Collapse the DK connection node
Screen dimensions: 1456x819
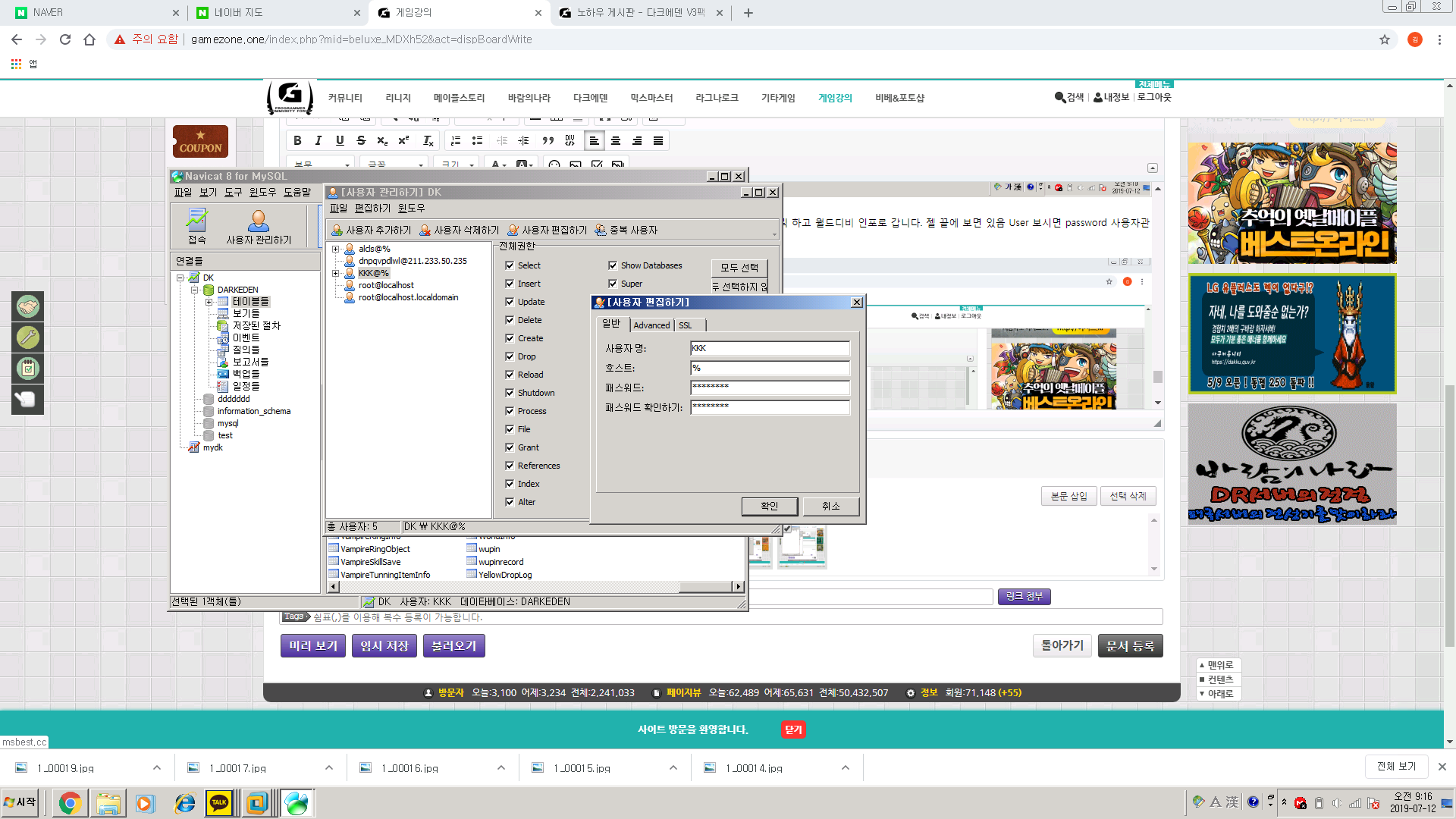[x=180, y=278]
